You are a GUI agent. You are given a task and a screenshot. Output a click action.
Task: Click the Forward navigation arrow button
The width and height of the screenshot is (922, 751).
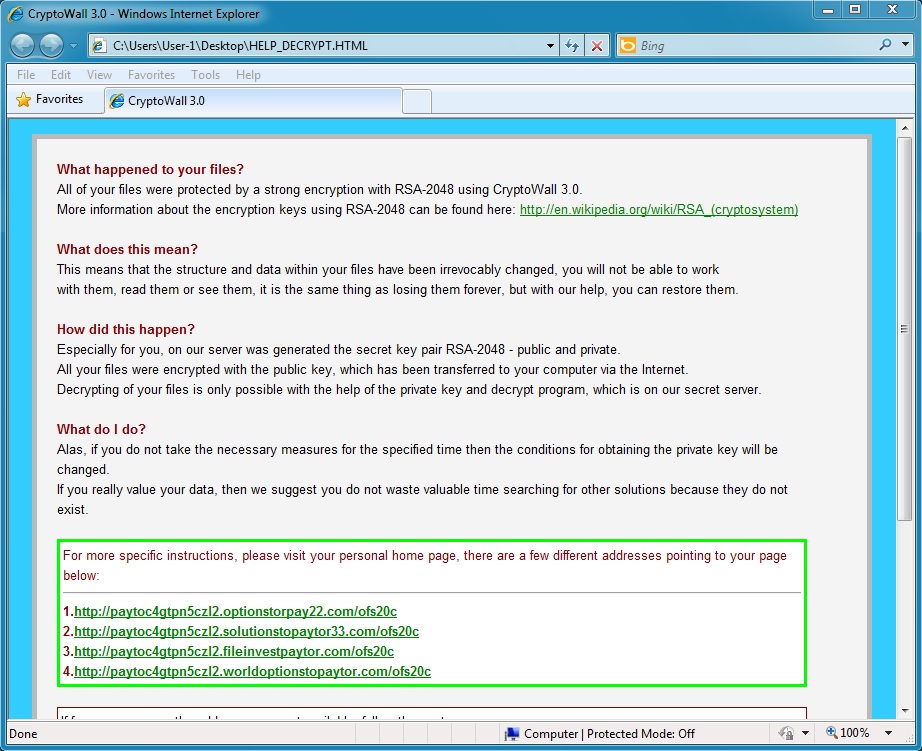point(51,45)
